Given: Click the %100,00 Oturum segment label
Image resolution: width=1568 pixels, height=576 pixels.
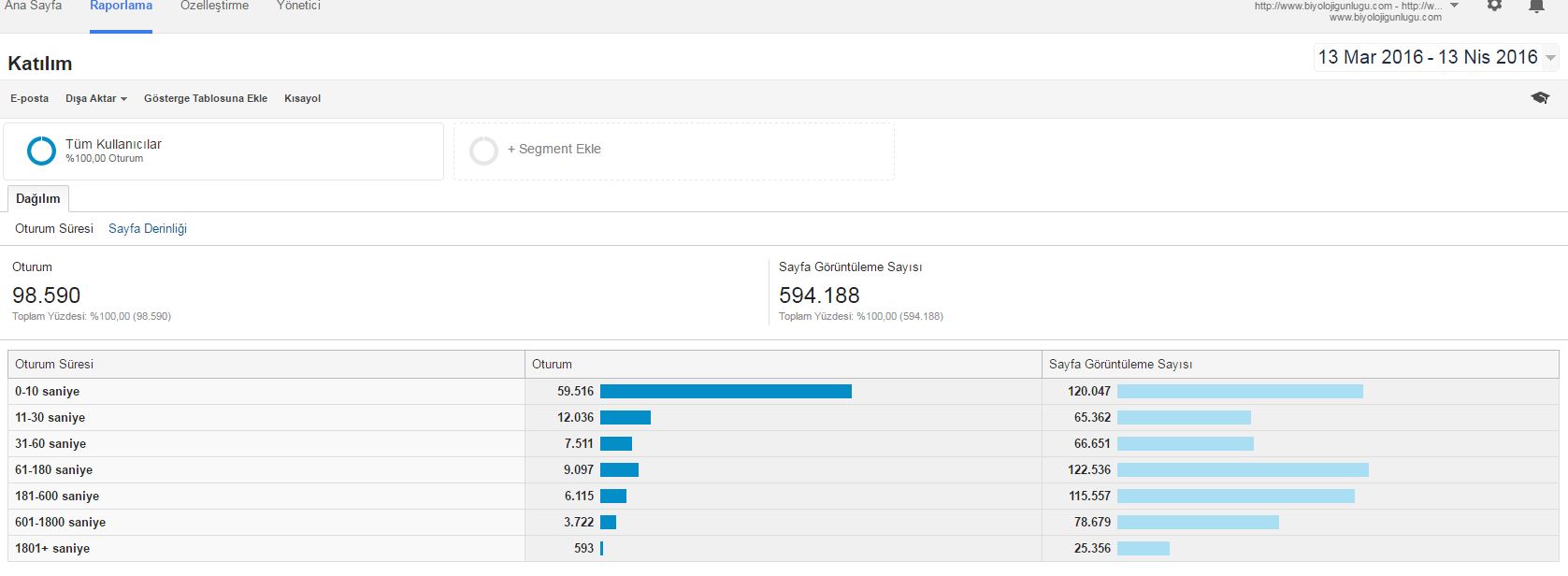Looking at the screenshot, I should pyautogui.click(x=104, y=159).
